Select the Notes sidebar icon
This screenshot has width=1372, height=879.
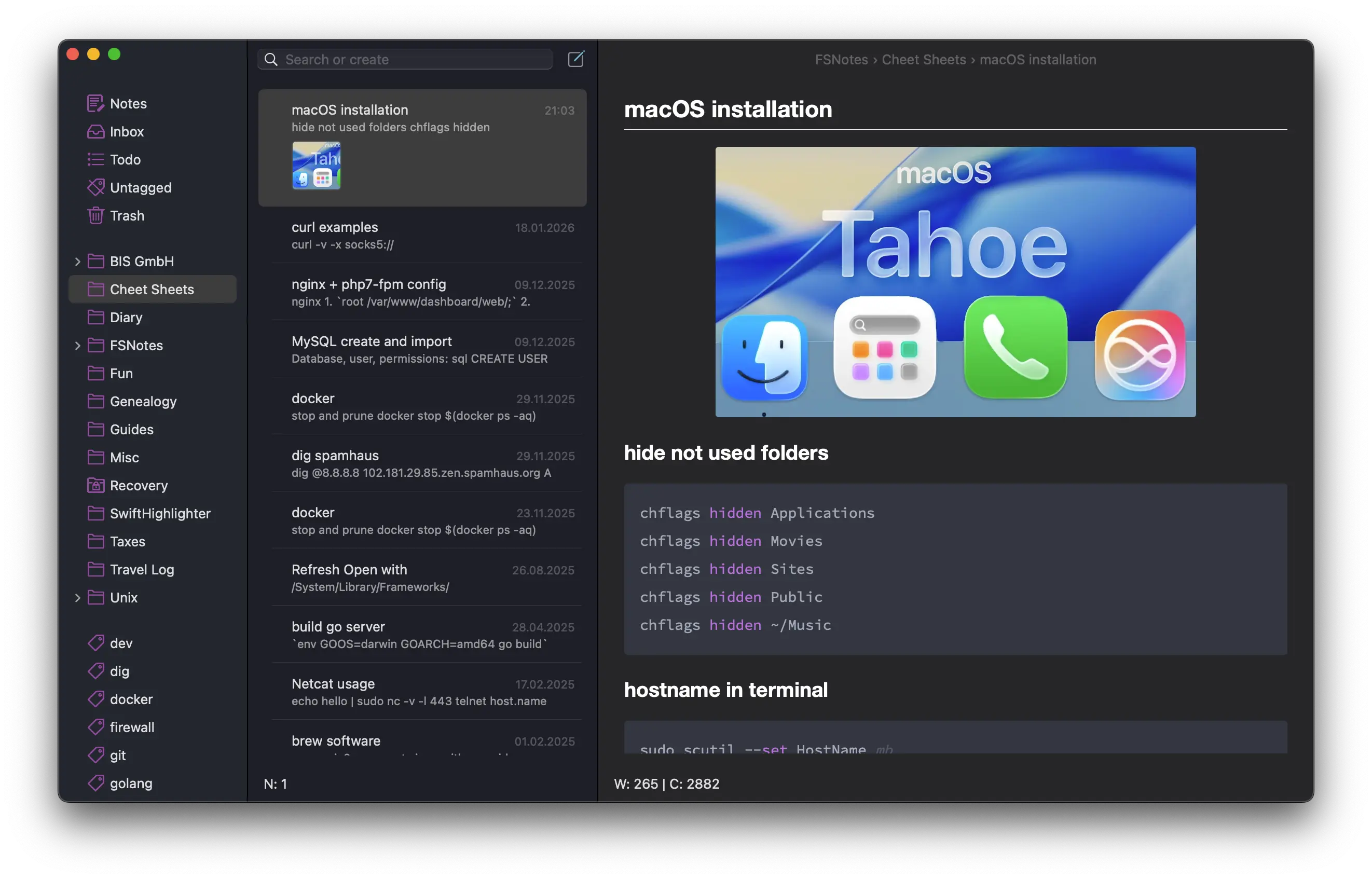95,104
